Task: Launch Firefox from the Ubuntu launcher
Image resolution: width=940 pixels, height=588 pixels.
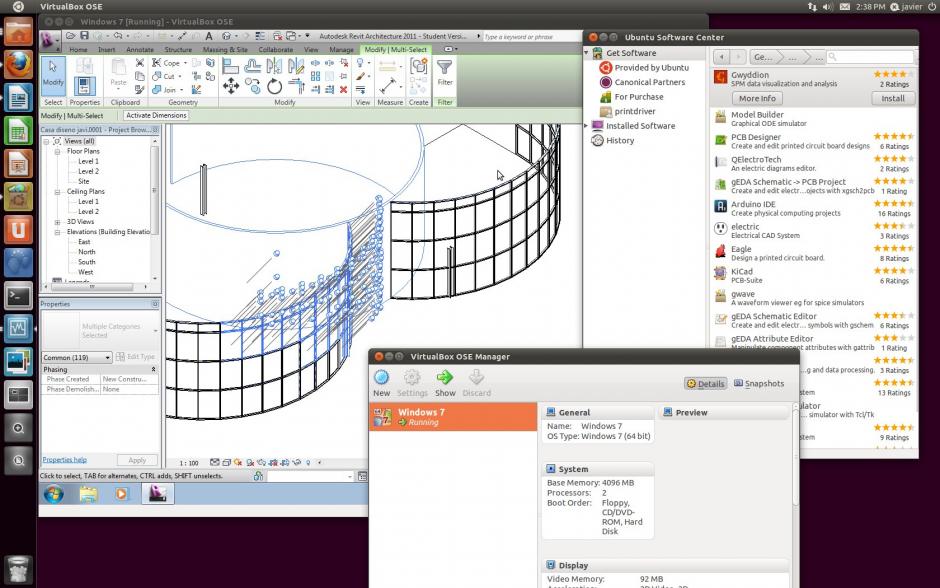Action: [x=19, y=64]
